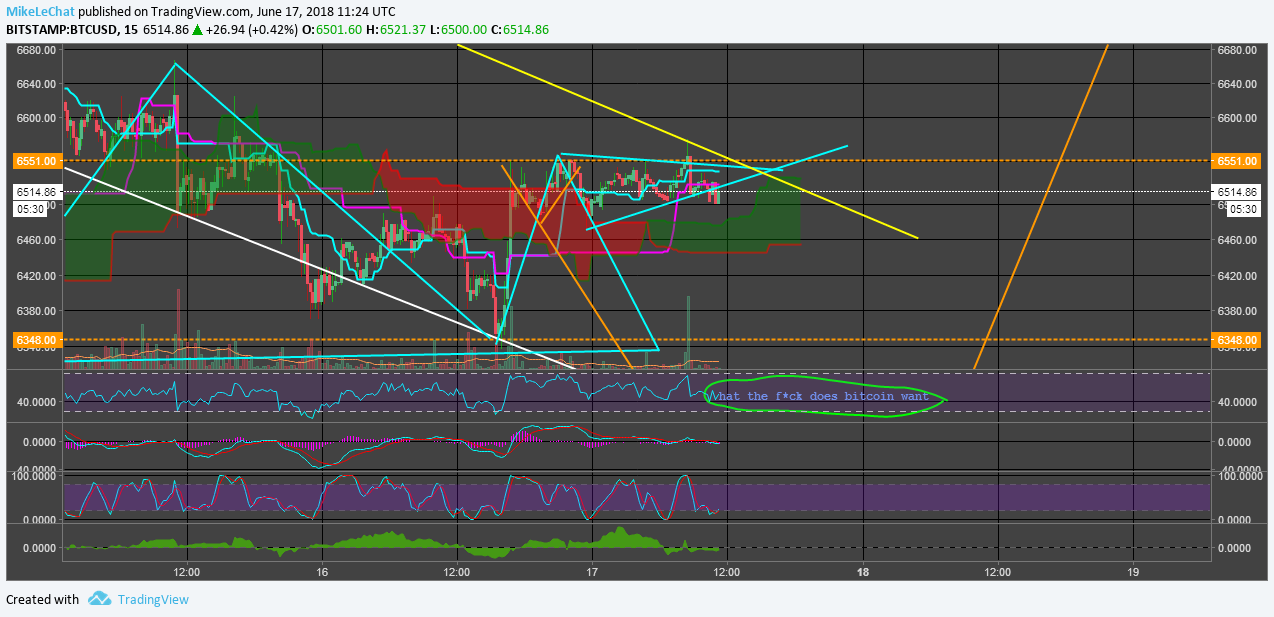Click 6680.00 on the right price scale
Viewport: 1274px width, 617px height.
coord(1239,50)
